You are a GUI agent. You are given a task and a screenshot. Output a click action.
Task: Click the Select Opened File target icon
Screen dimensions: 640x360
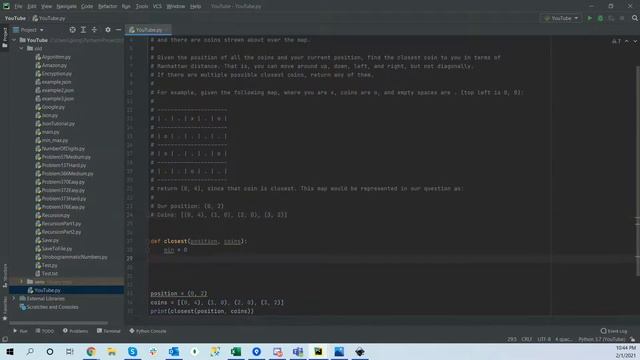72,30
